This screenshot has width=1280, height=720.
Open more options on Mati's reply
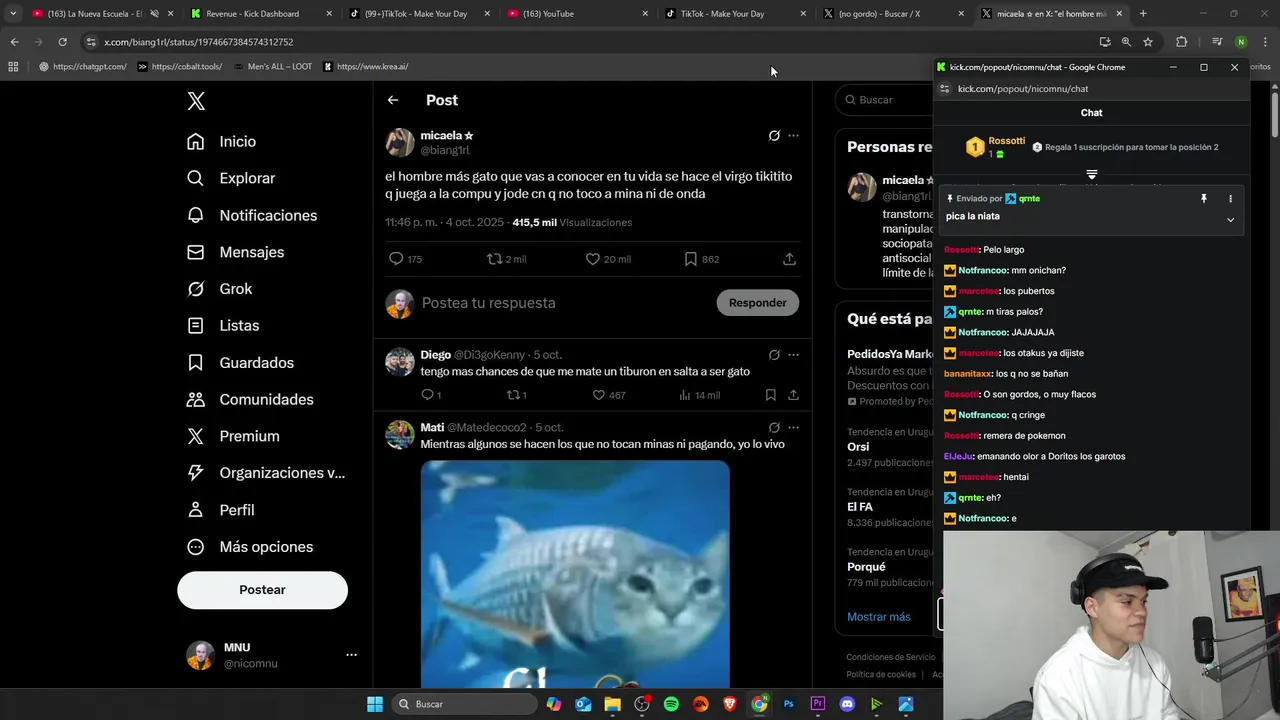click(x=793, y=427)
